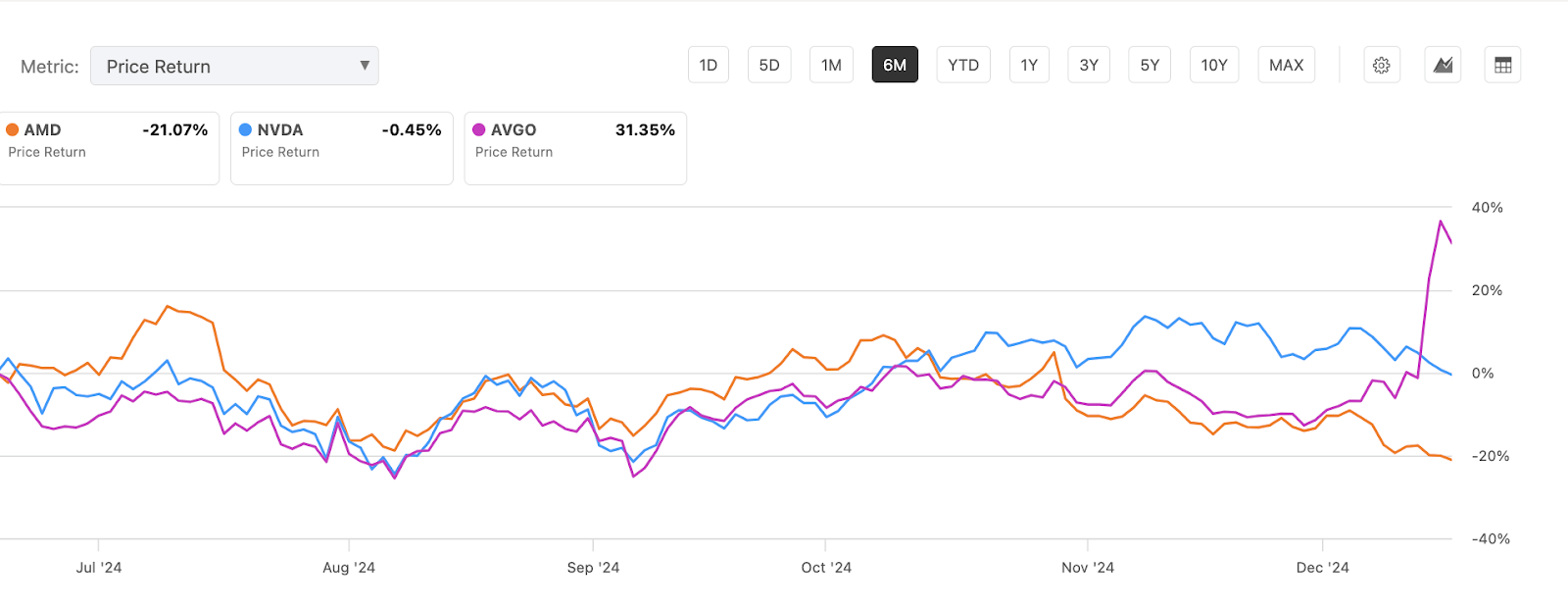Toggle the AMD series legend card

(108, 148)
